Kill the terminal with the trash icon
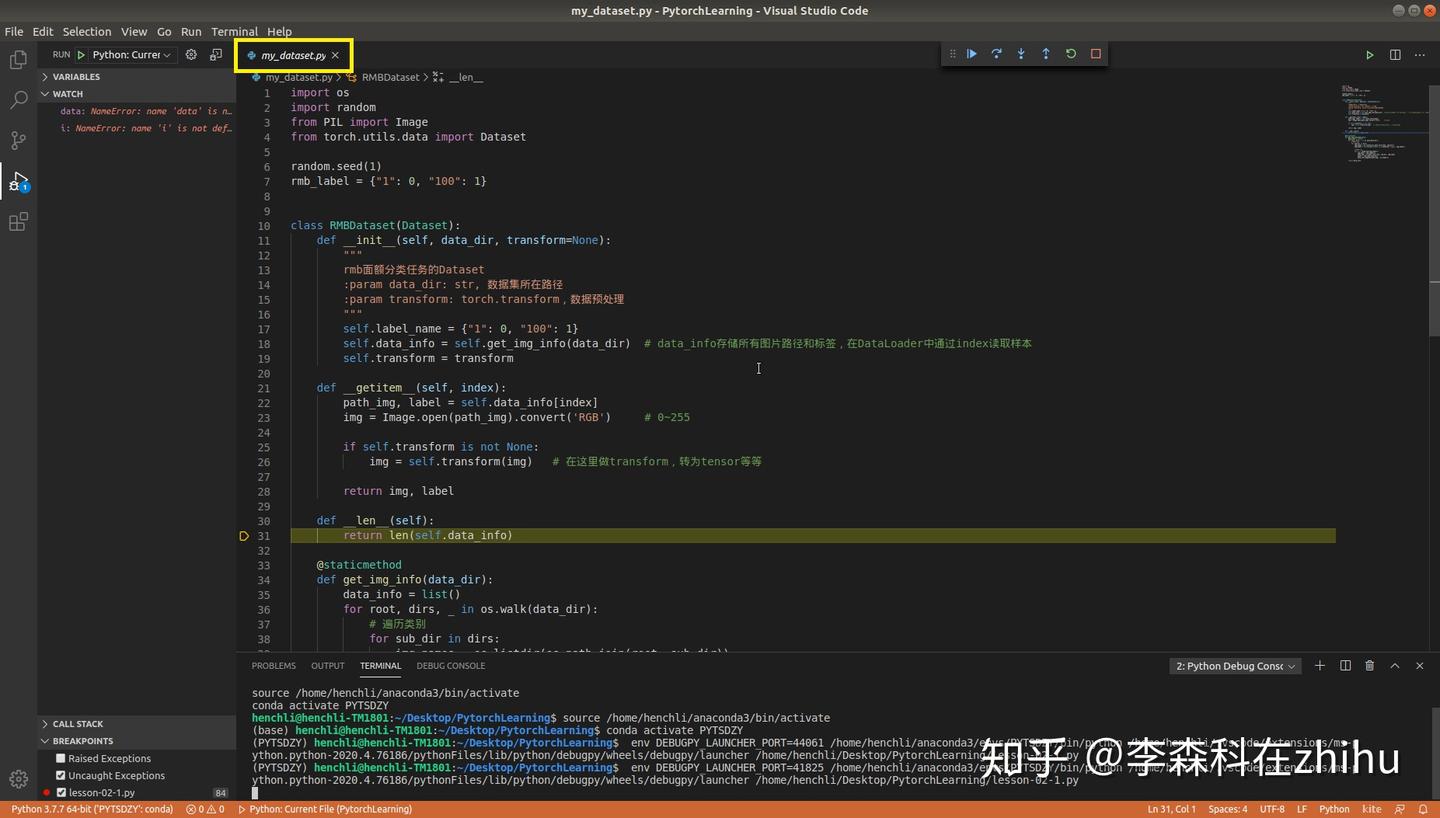 click(x=1369, y=665)
